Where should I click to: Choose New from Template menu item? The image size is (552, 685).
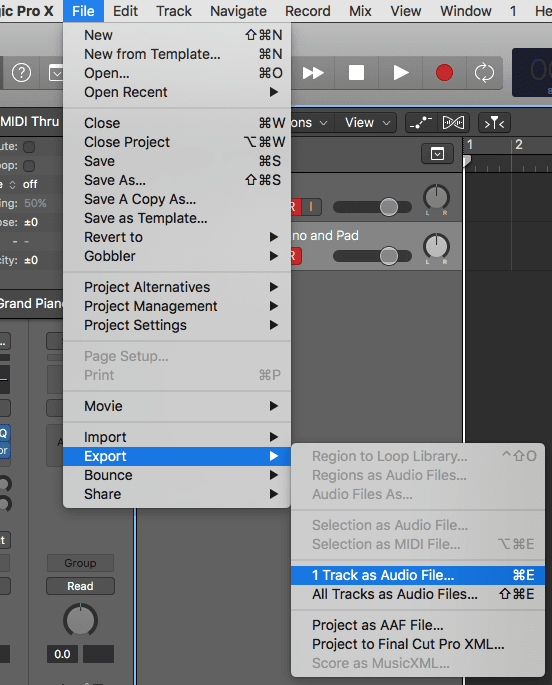click(177, 54)
